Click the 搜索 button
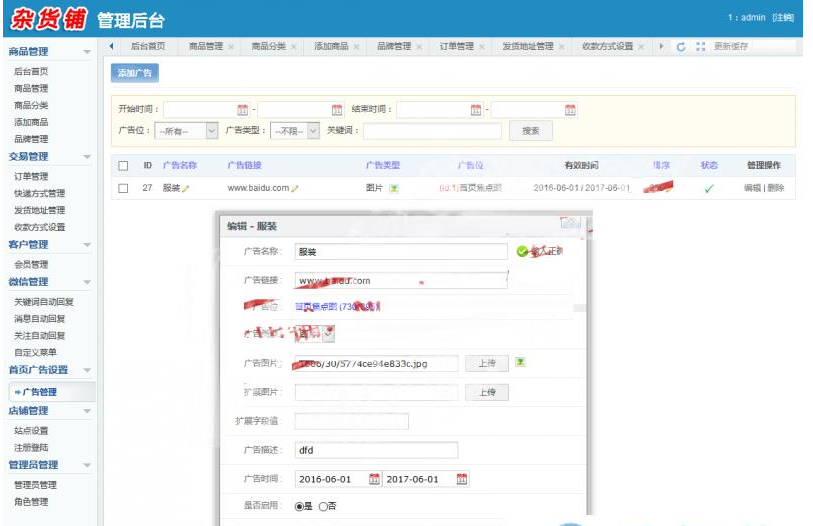The height and width of the screenshot is (526, 813). coord(530,131)
